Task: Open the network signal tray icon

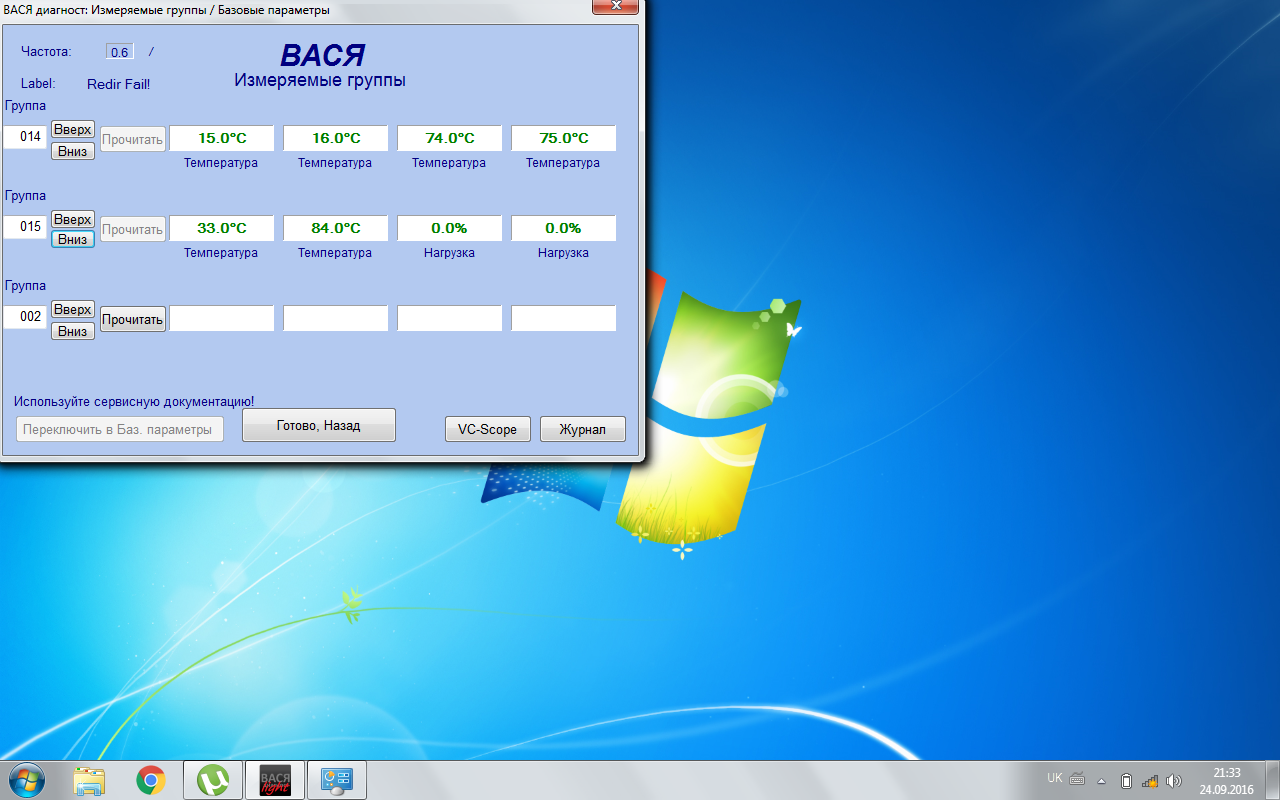Action: [1150, 781]
